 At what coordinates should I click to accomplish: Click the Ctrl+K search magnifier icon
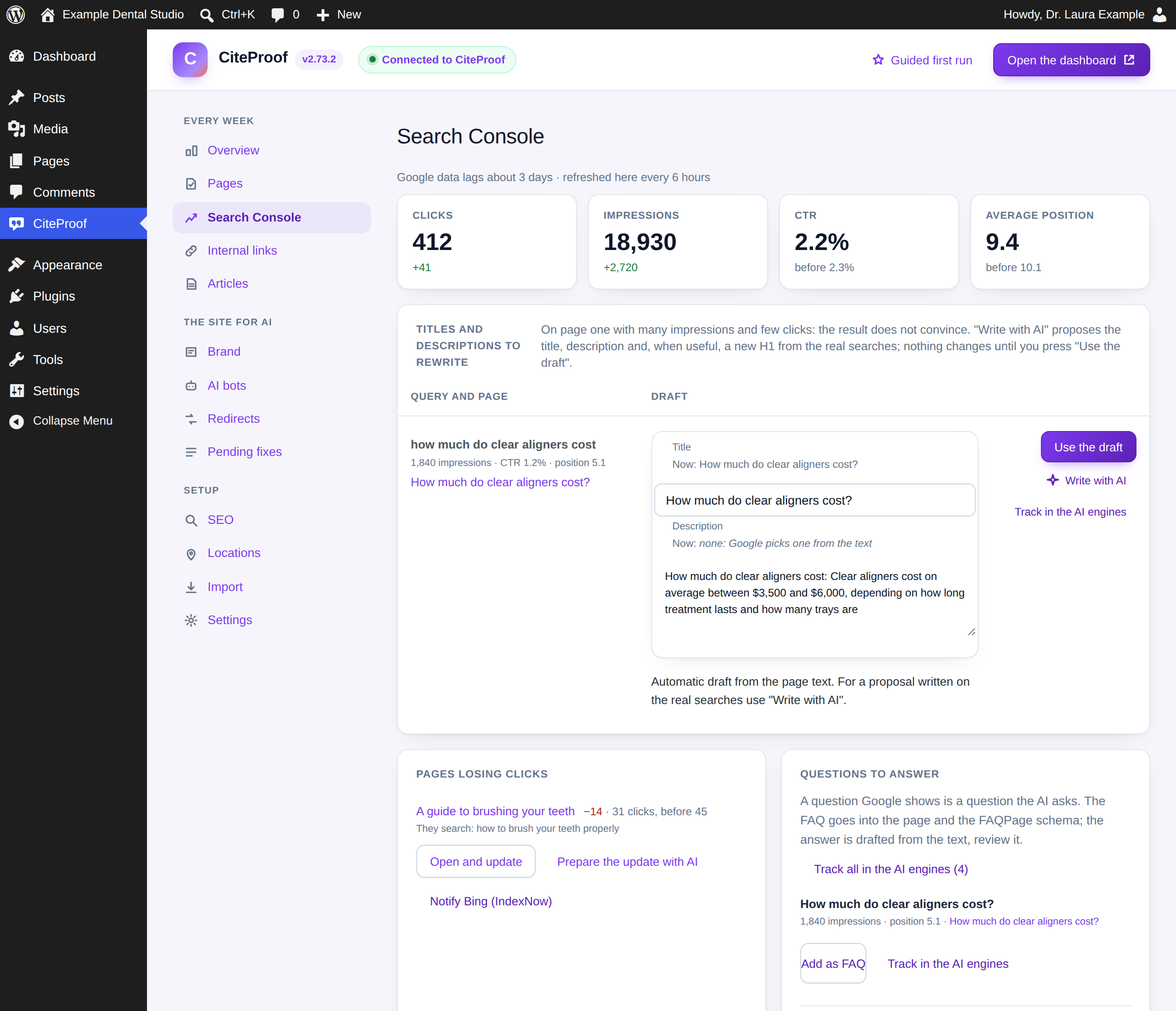tap(207, 15)
